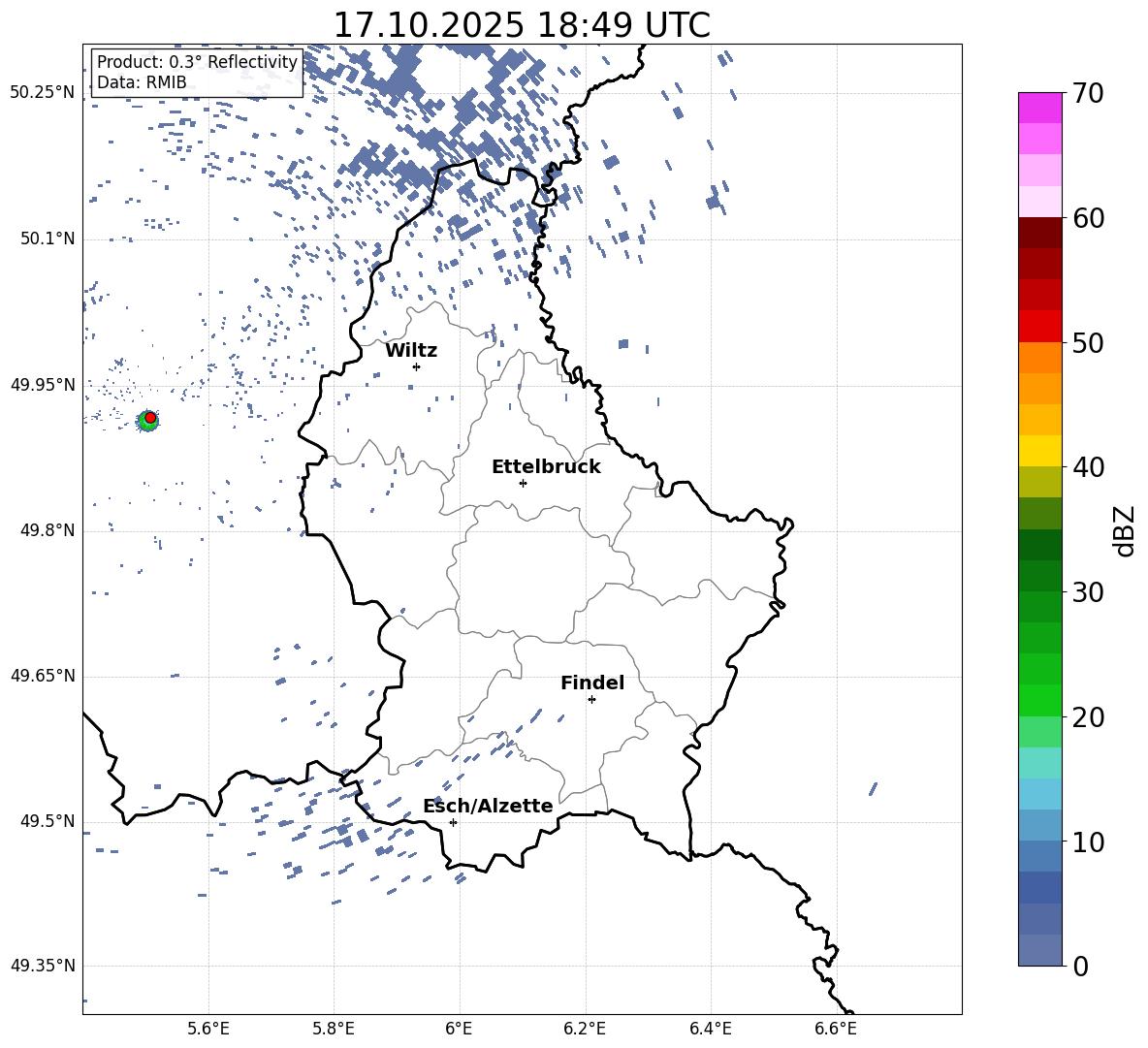1148x1048 pixels.
Task: Click the Esch/Alzette city label
Action: coord(488,806)
